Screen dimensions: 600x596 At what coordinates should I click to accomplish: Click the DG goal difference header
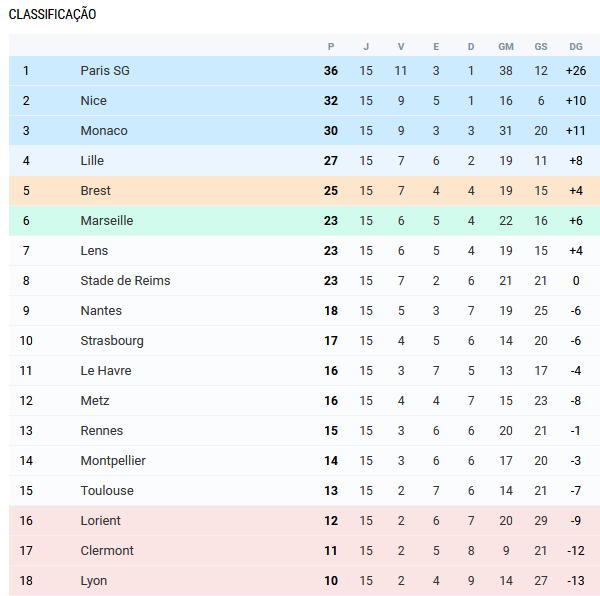[576, 47]
